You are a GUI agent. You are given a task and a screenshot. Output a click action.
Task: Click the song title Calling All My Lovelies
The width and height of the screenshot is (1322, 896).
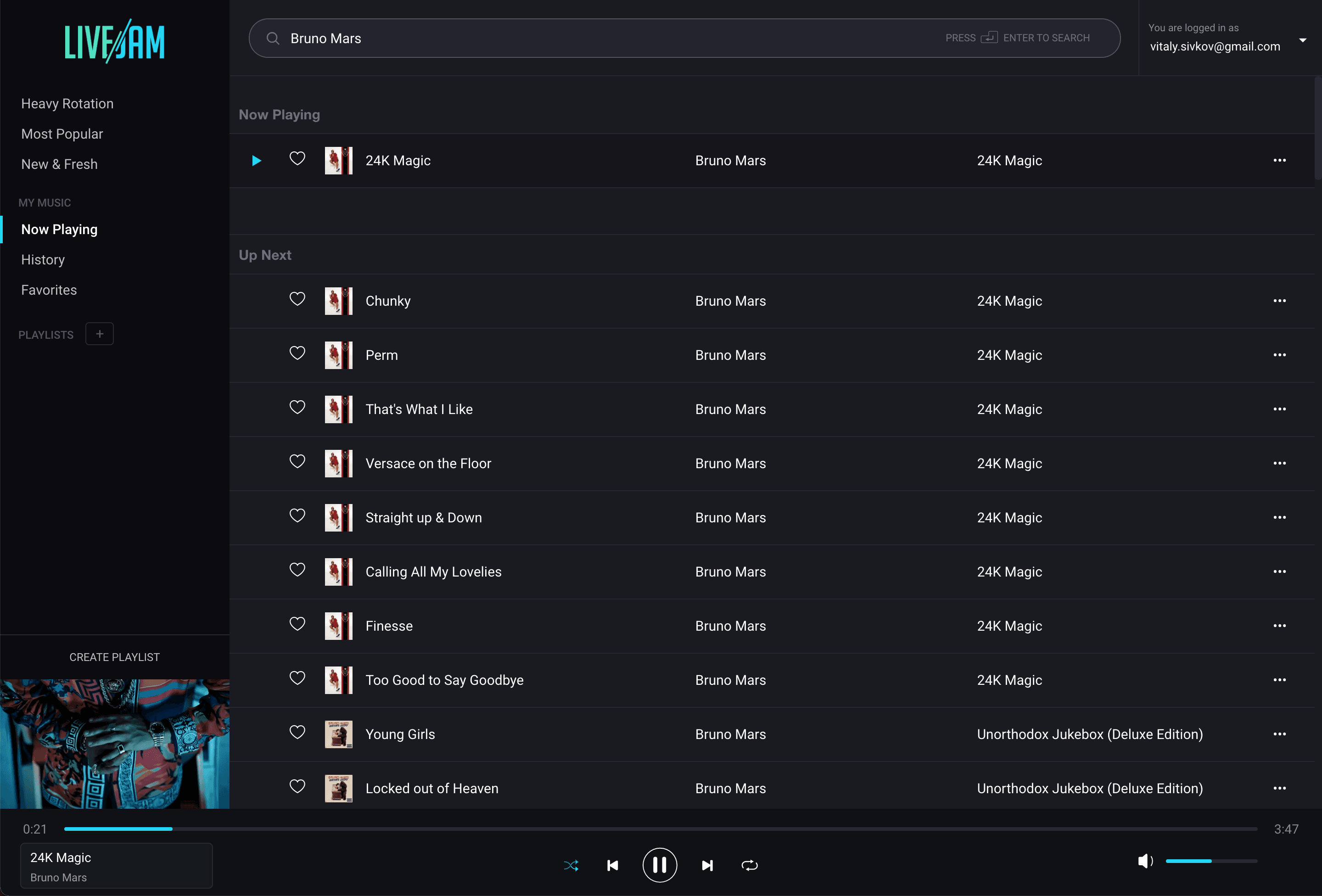coord(433,572)
